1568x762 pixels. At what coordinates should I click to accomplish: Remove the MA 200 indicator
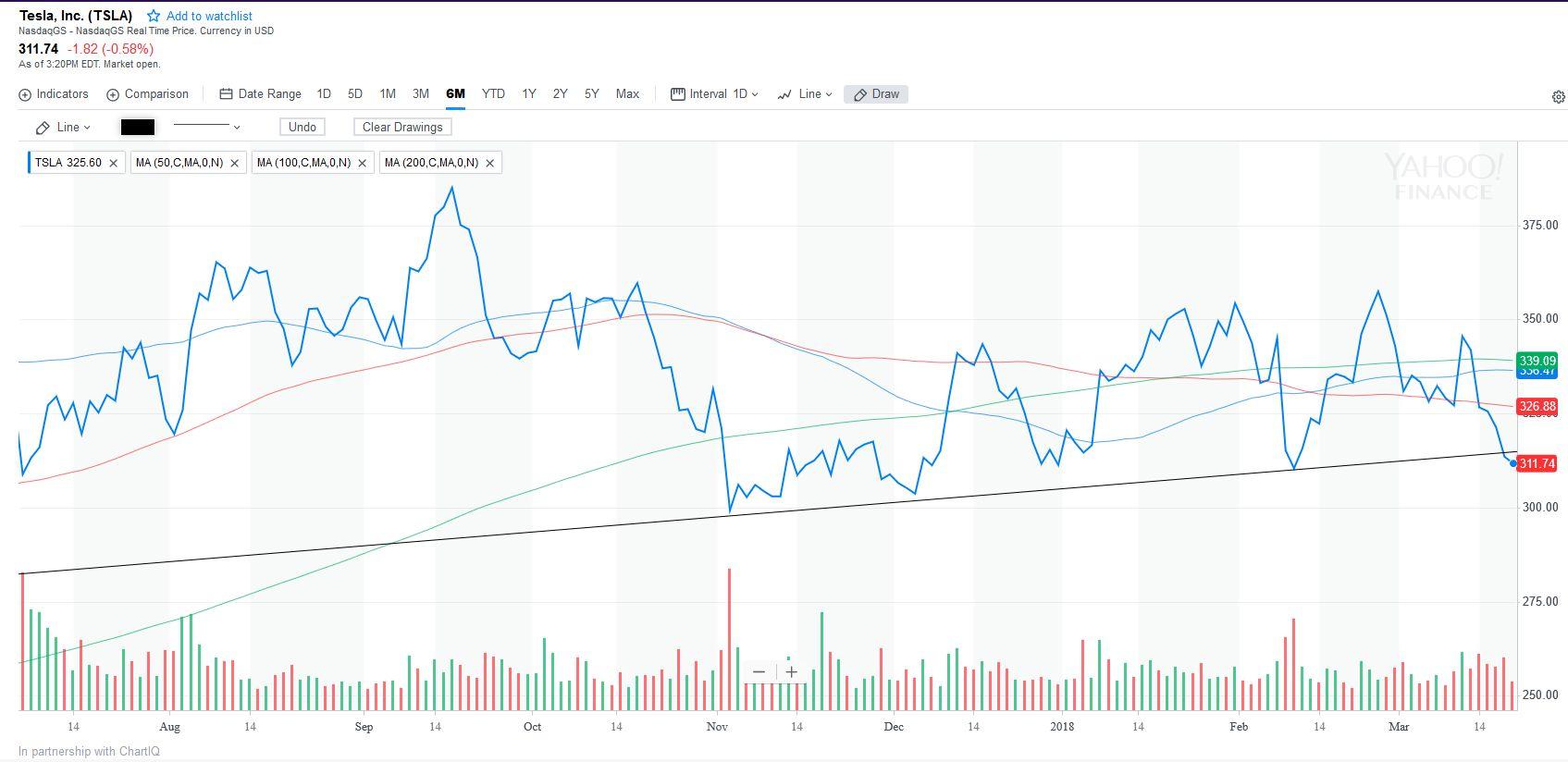[x=490, y=163]
